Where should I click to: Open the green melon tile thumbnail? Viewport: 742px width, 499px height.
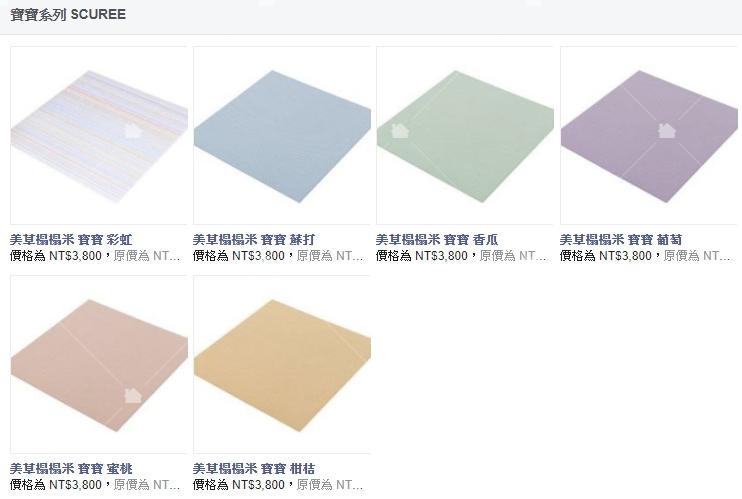pyautogui.click(x=465, y=135)
